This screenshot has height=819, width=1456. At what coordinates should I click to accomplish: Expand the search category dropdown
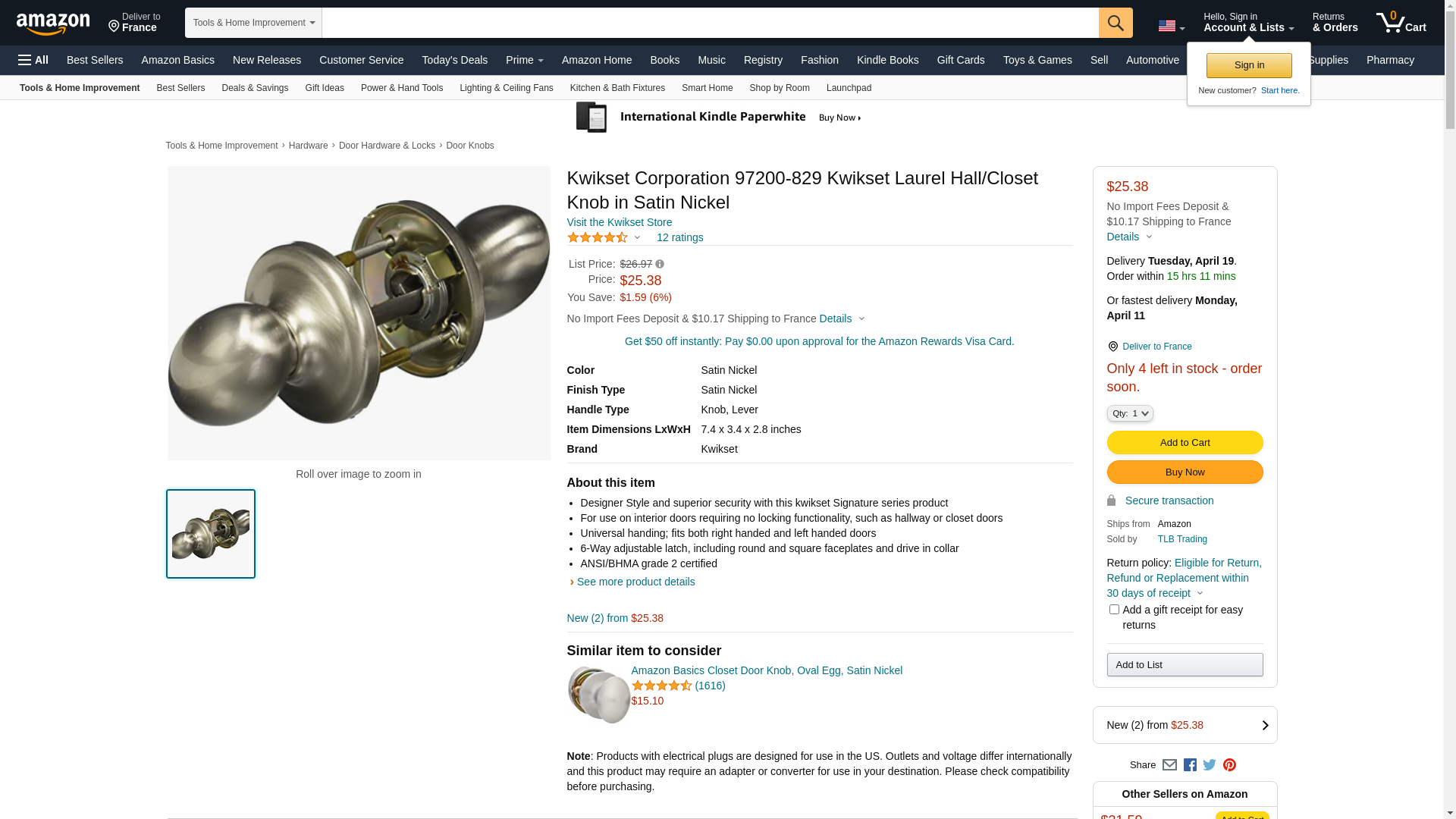tap(253, 23)
